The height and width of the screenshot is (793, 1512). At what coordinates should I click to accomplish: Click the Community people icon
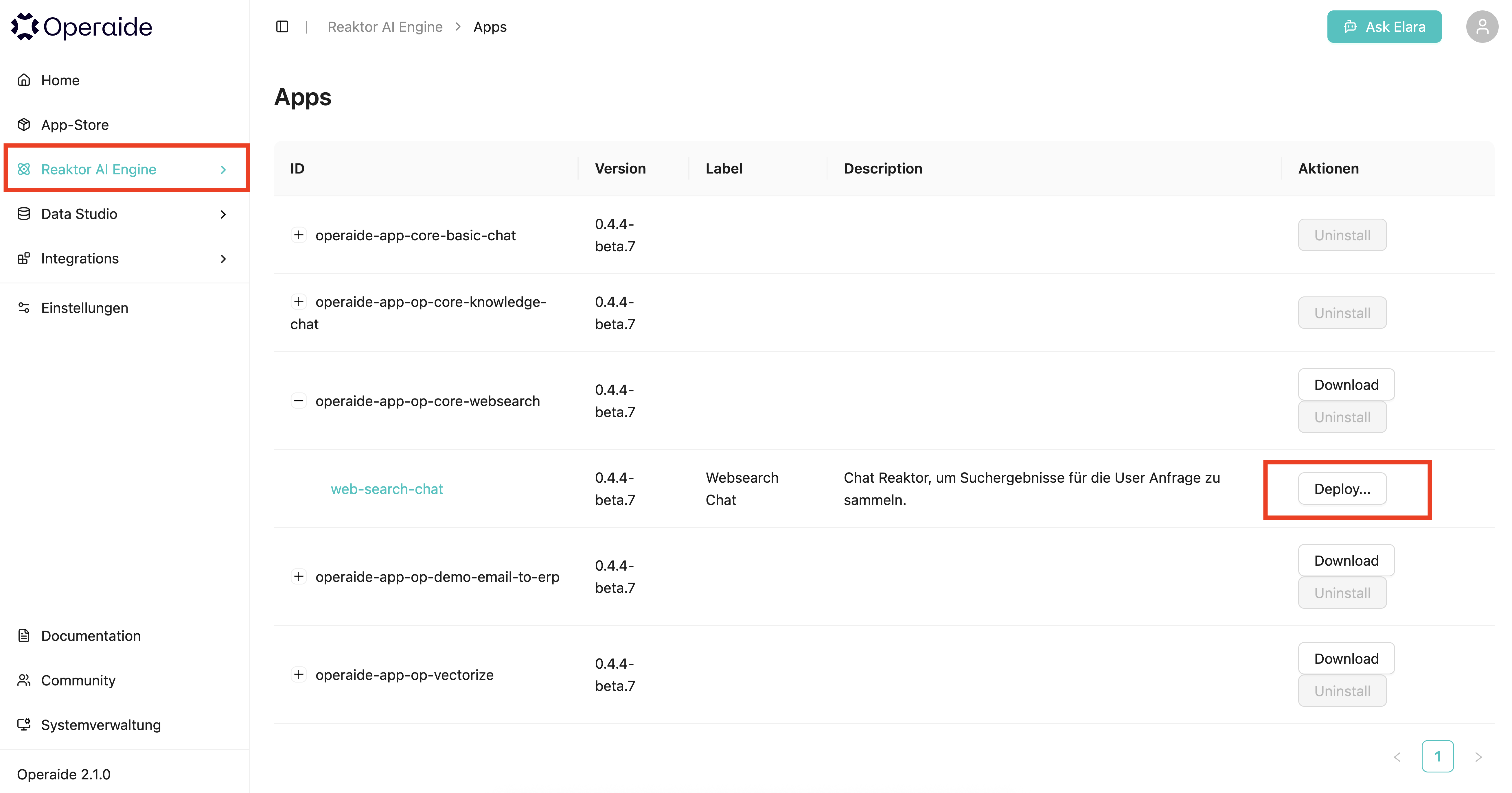24,680
